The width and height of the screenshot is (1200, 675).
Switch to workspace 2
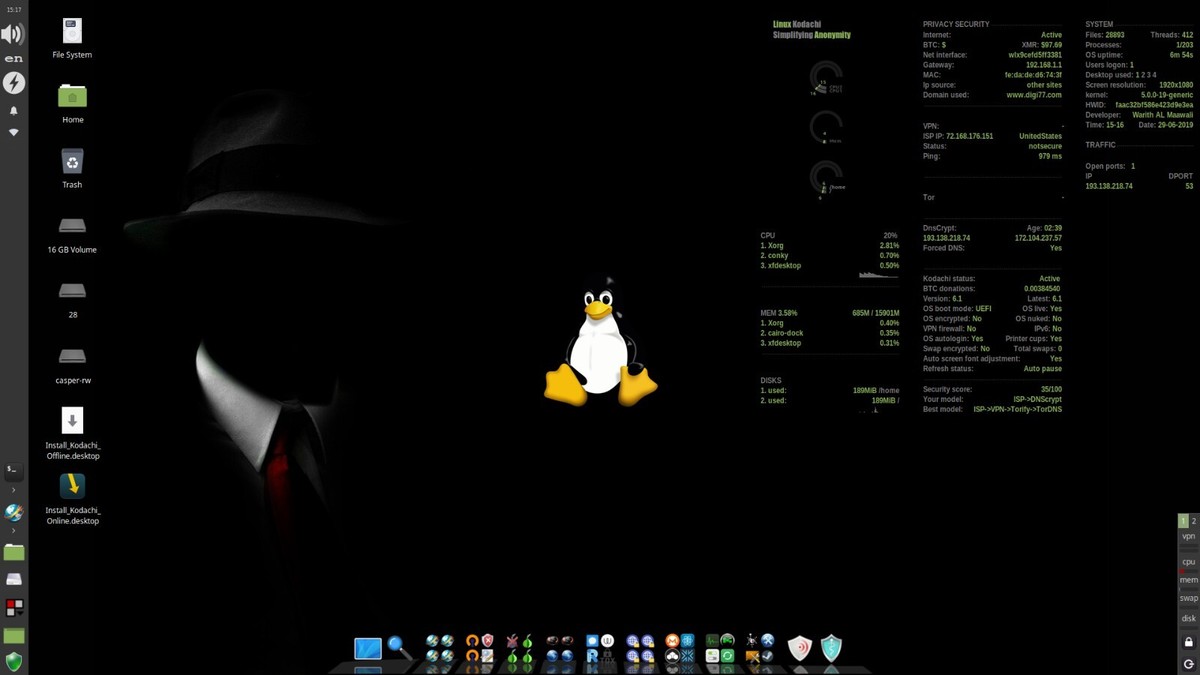(1193, 521)
